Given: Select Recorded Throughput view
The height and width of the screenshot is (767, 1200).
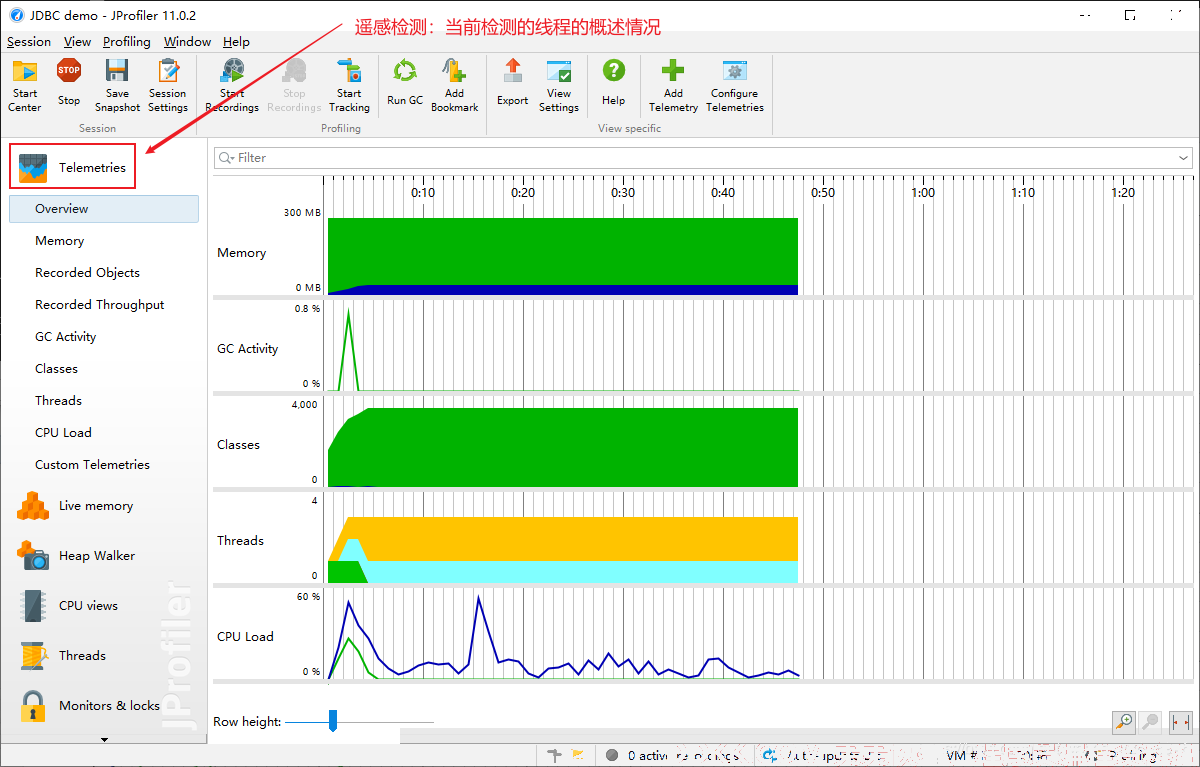Looking at the screenshot, I should (100, 305).
